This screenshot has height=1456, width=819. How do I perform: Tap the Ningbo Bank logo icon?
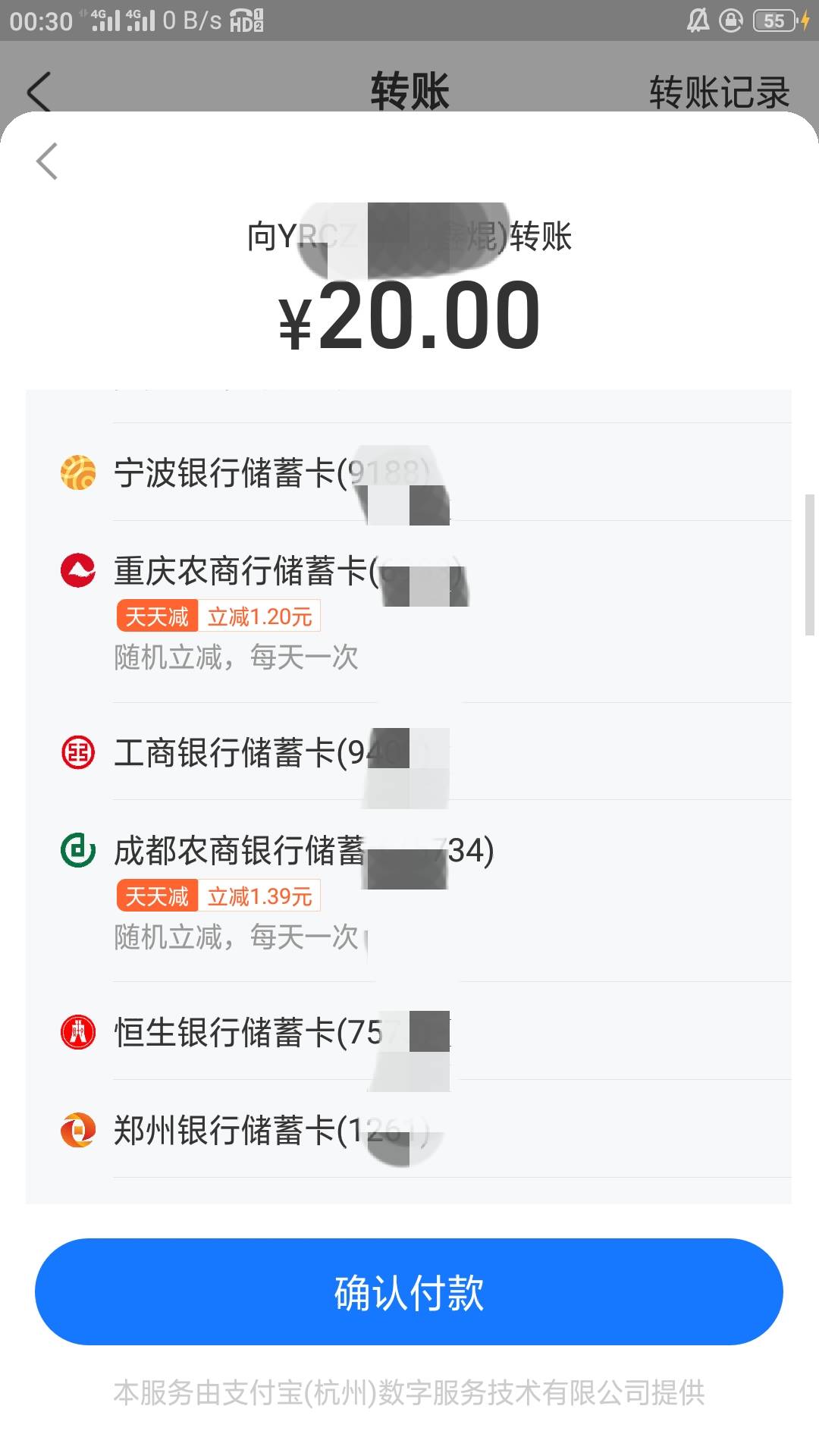(x=78, y=472)
